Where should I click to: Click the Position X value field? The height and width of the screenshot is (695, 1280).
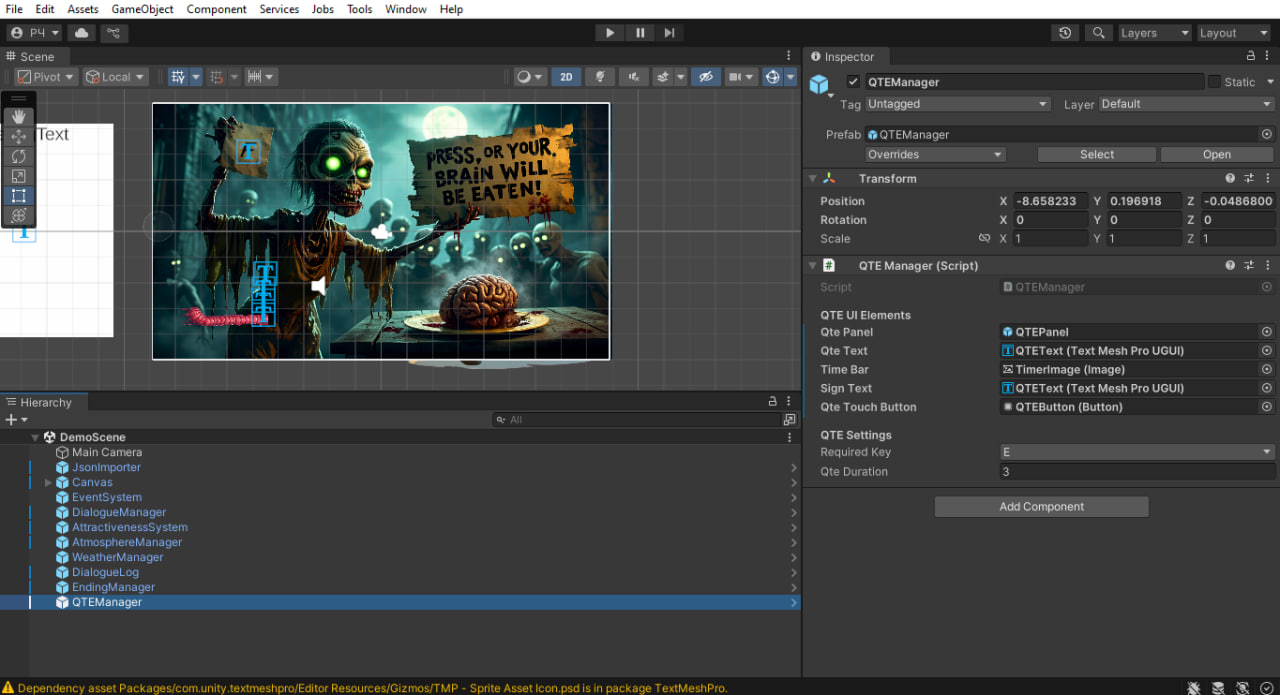(1050, 201)
